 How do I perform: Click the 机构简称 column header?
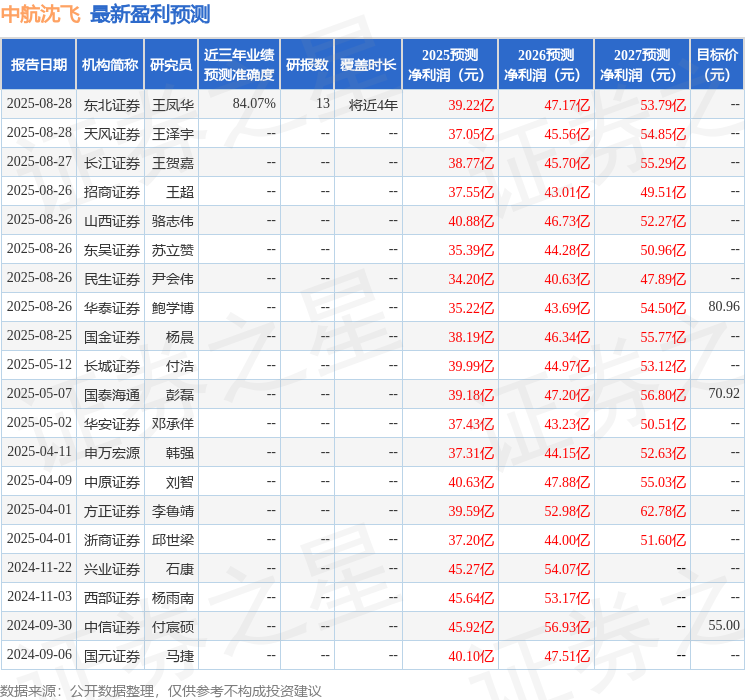point(110,65)
